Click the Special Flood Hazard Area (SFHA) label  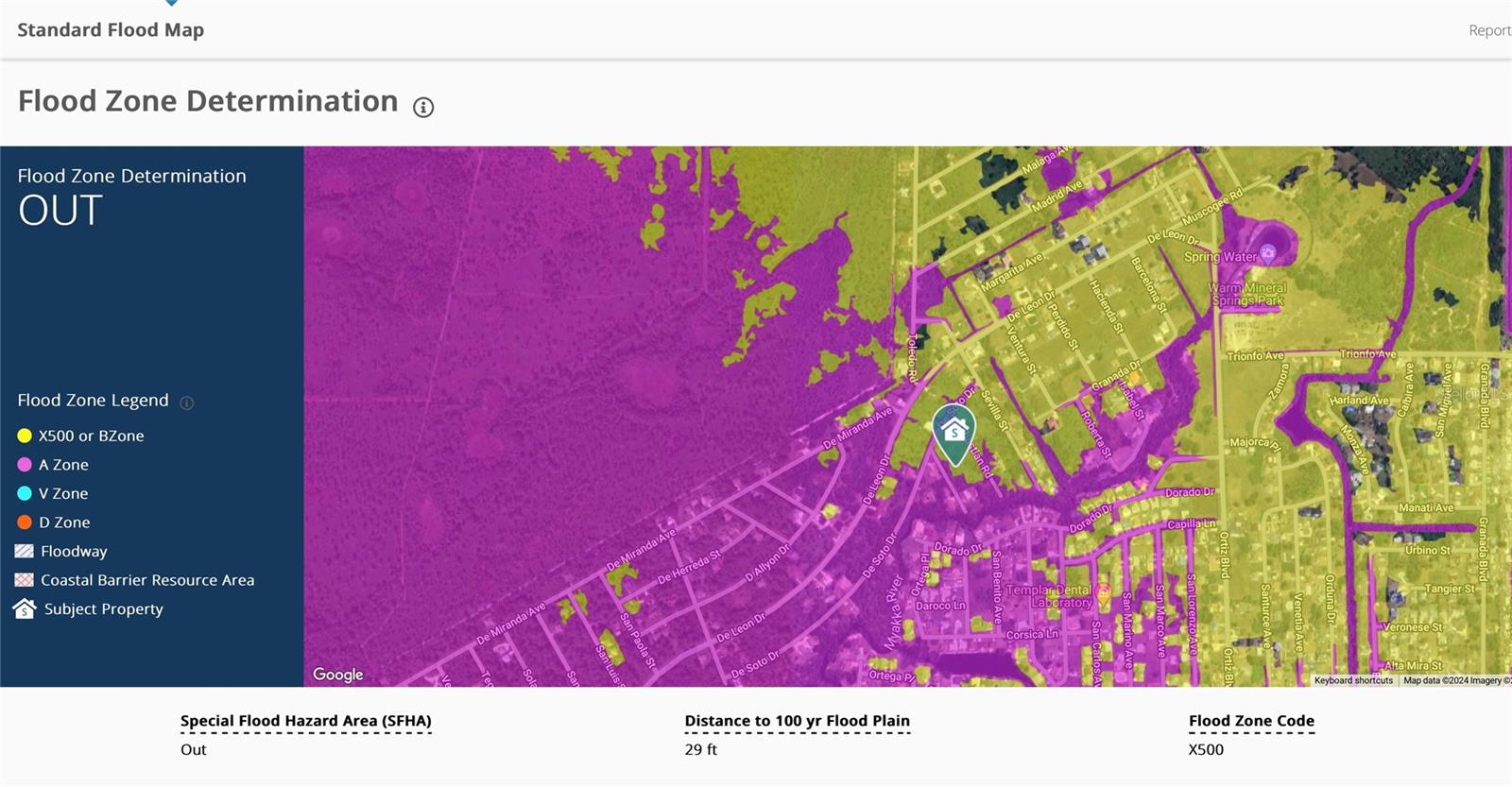[x=305, y=721]
